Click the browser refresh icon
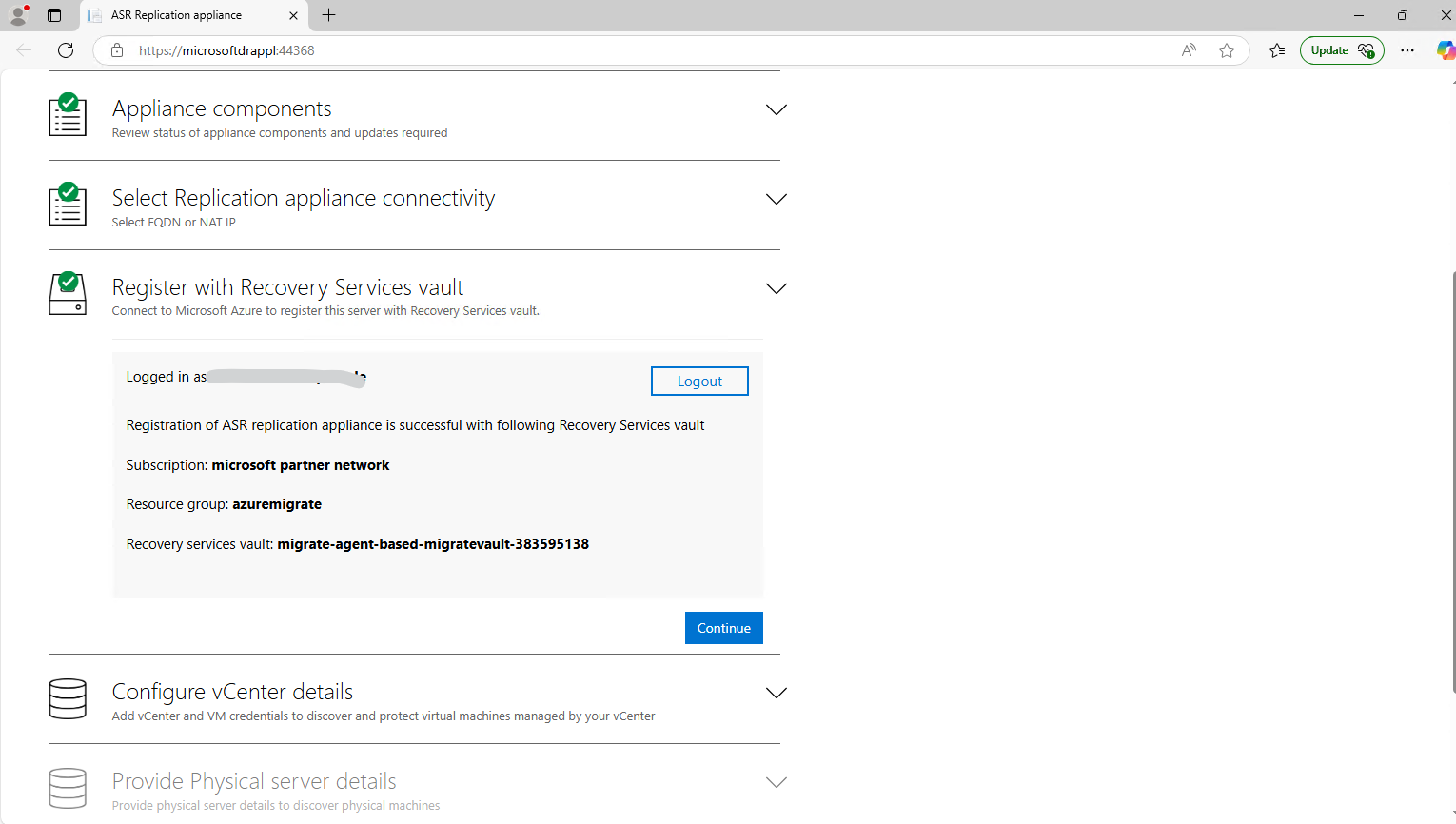 66,50
